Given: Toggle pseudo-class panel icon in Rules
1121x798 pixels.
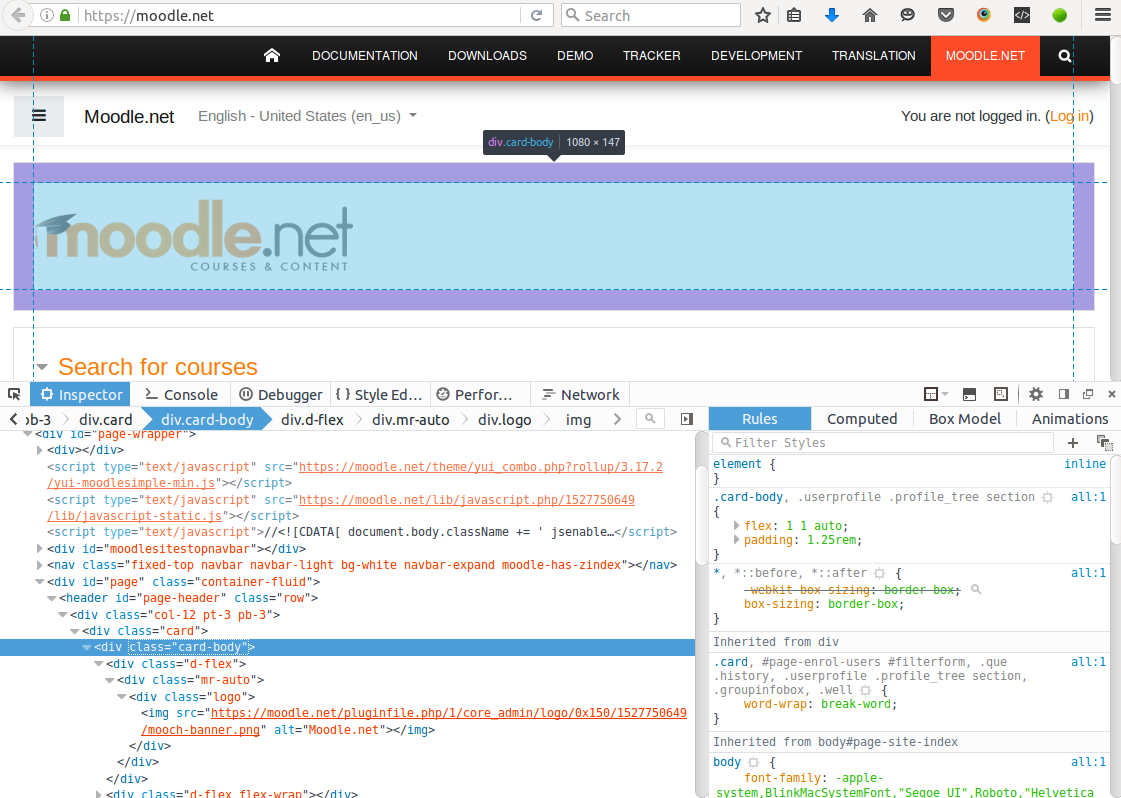Looking at the screenshot, I should coord(1105,443).
